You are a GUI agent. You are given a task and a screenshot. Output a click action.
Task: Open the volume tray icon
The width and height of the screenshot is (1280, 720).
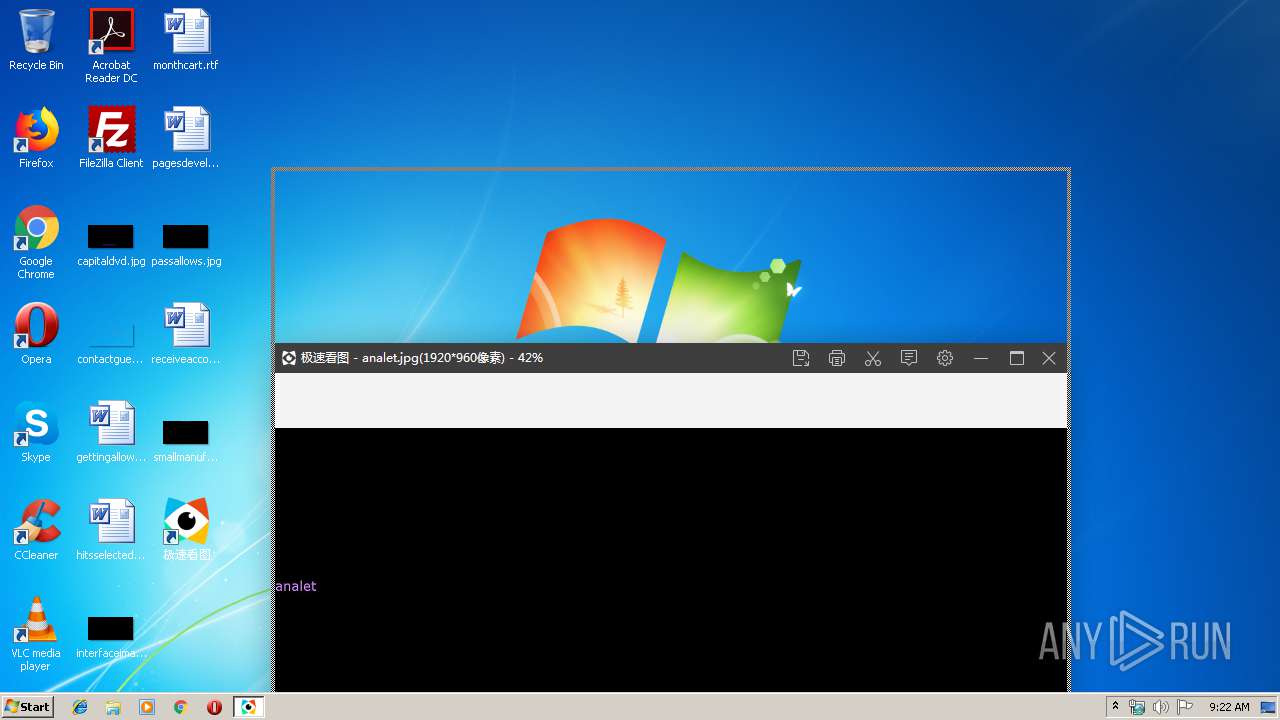[1161, 707]
